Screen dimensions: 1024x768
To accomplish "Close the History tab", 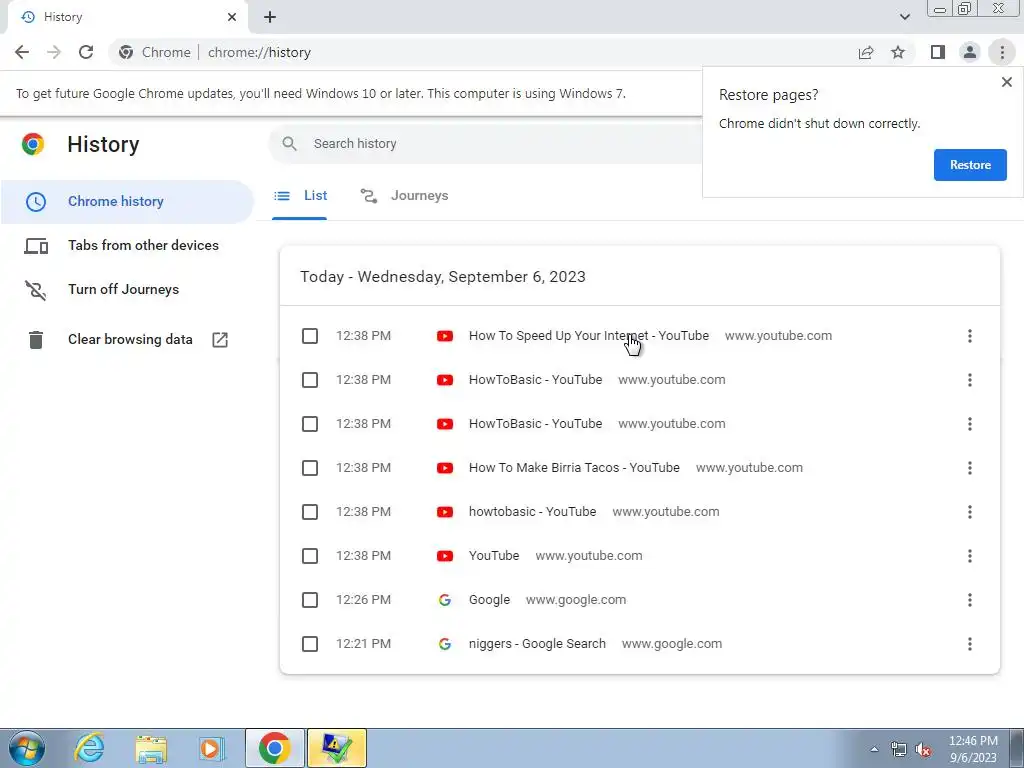I will coord(232,17).
